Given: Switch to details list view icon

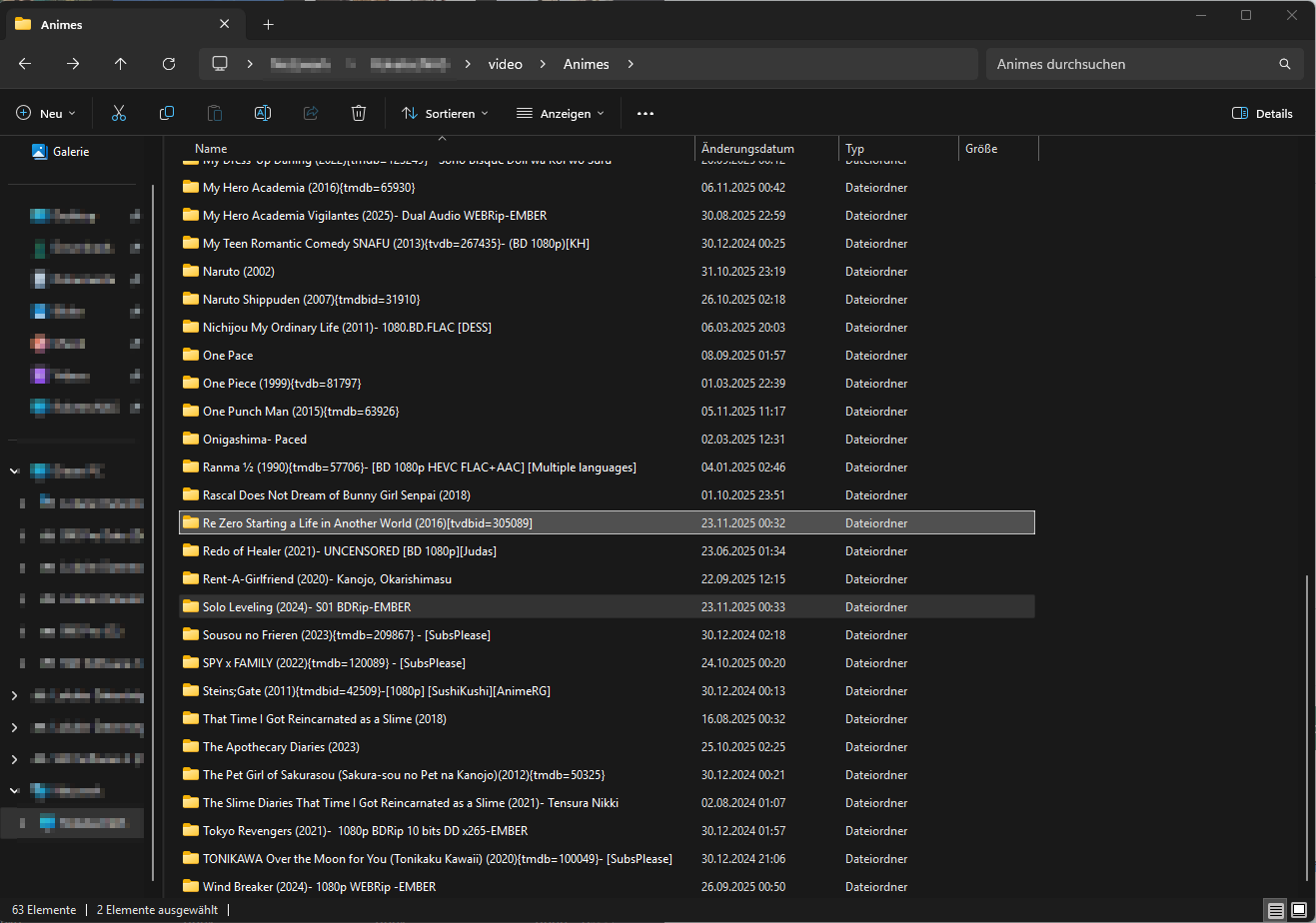Looking at the screenshot, I should 1275,910.
